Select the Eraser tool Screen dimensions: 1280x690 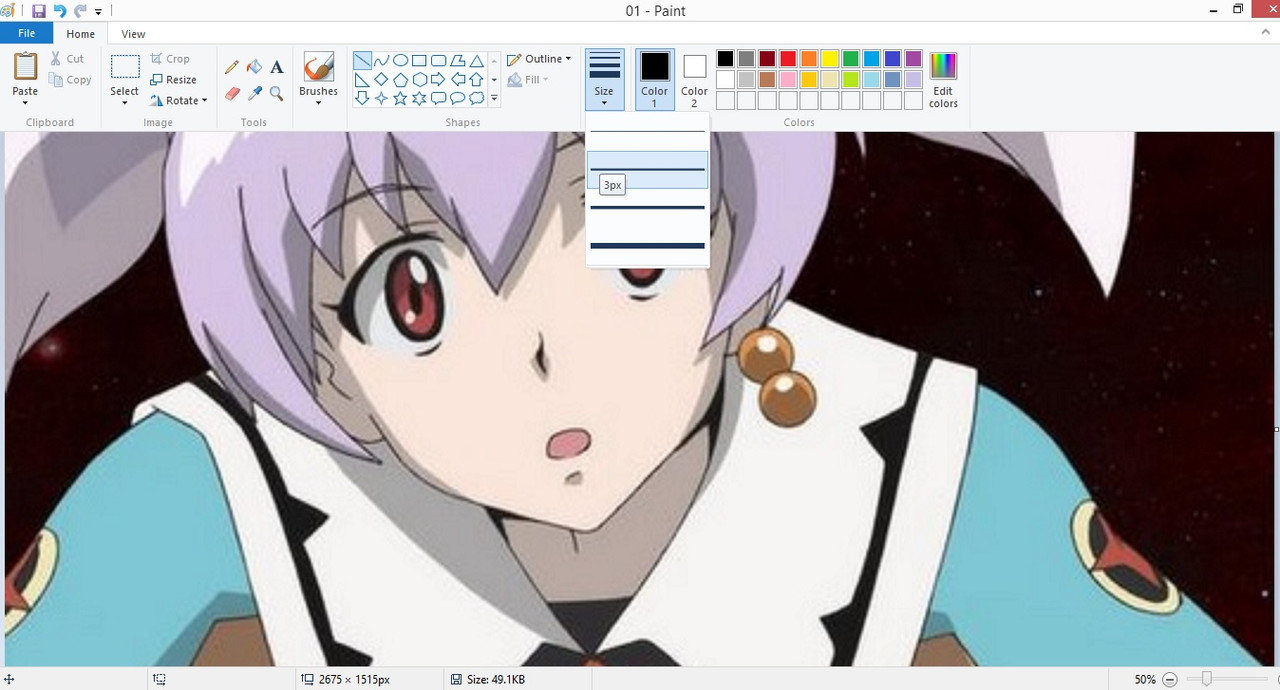pyautogui.click(x=232, y=93)
